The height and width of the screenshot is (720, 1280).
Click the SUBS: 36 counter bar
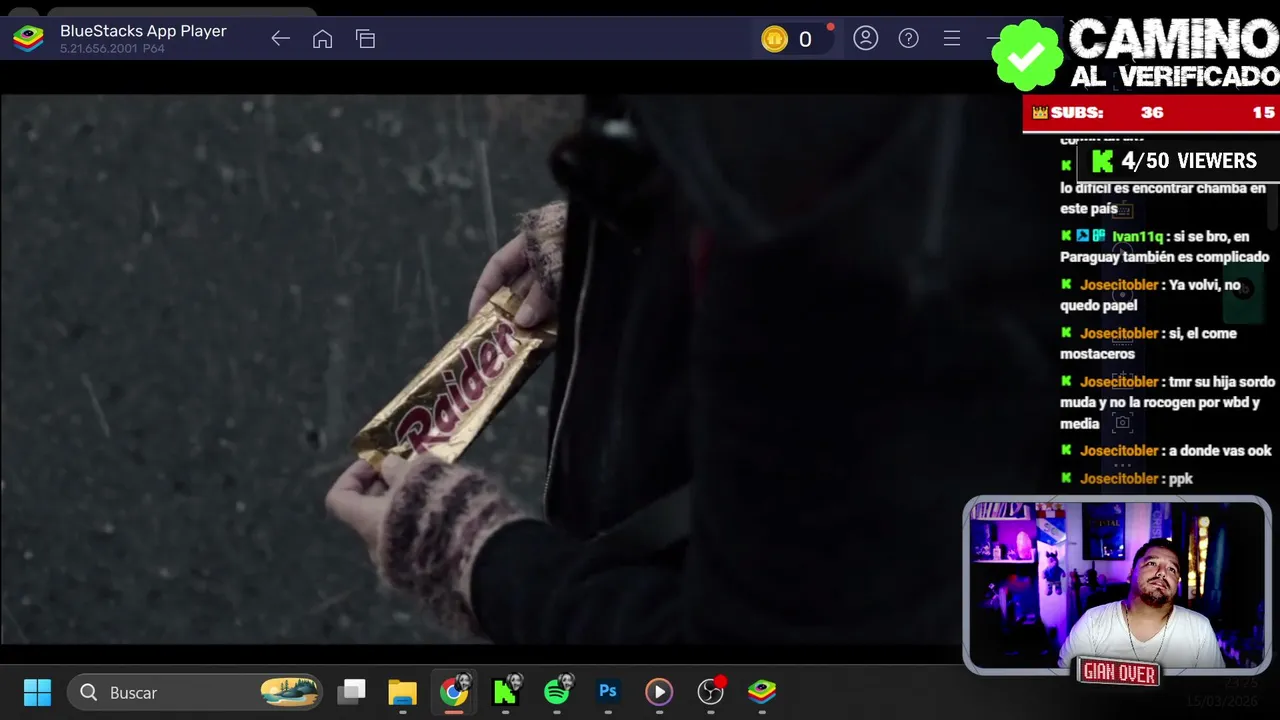(x=1151, y=113)
